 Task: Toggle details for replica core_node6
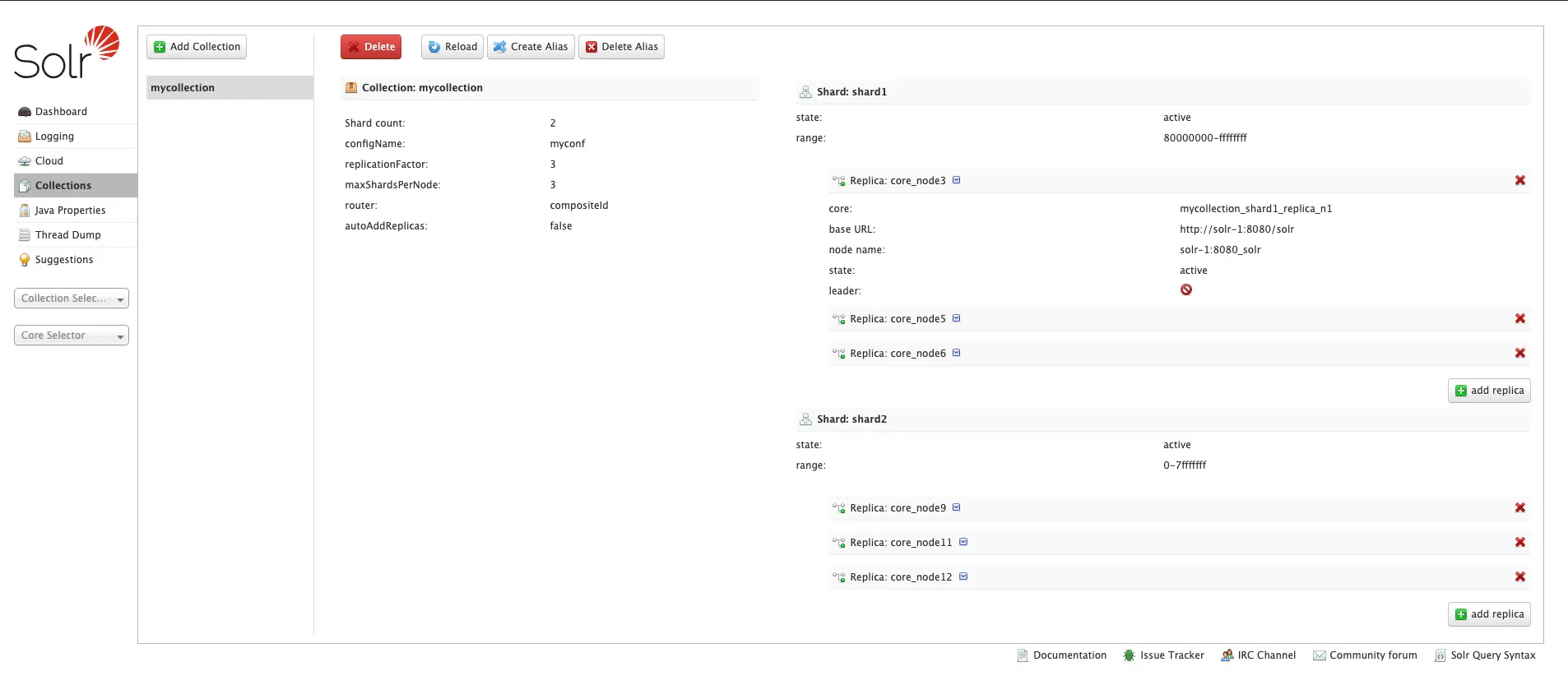point(957,353)
